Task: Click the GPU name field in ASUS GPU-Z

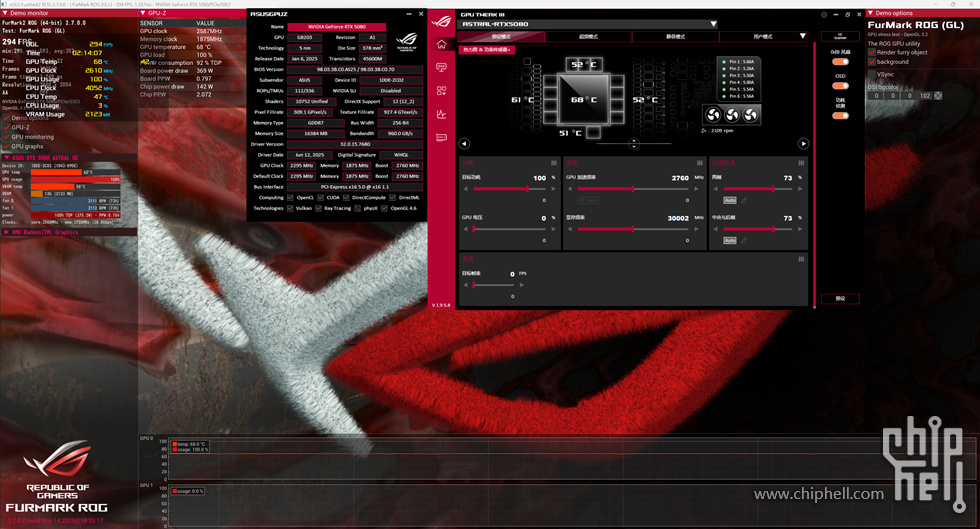Action: [336, 27]
